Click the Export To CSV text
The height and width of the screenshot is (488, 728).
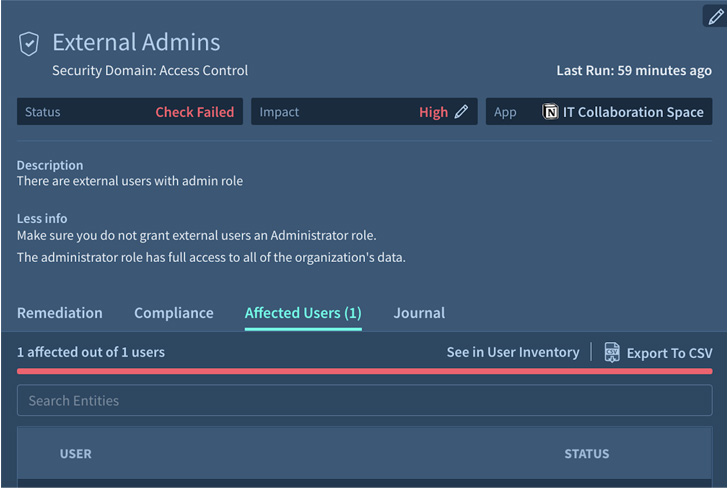(x=669, y=353)
